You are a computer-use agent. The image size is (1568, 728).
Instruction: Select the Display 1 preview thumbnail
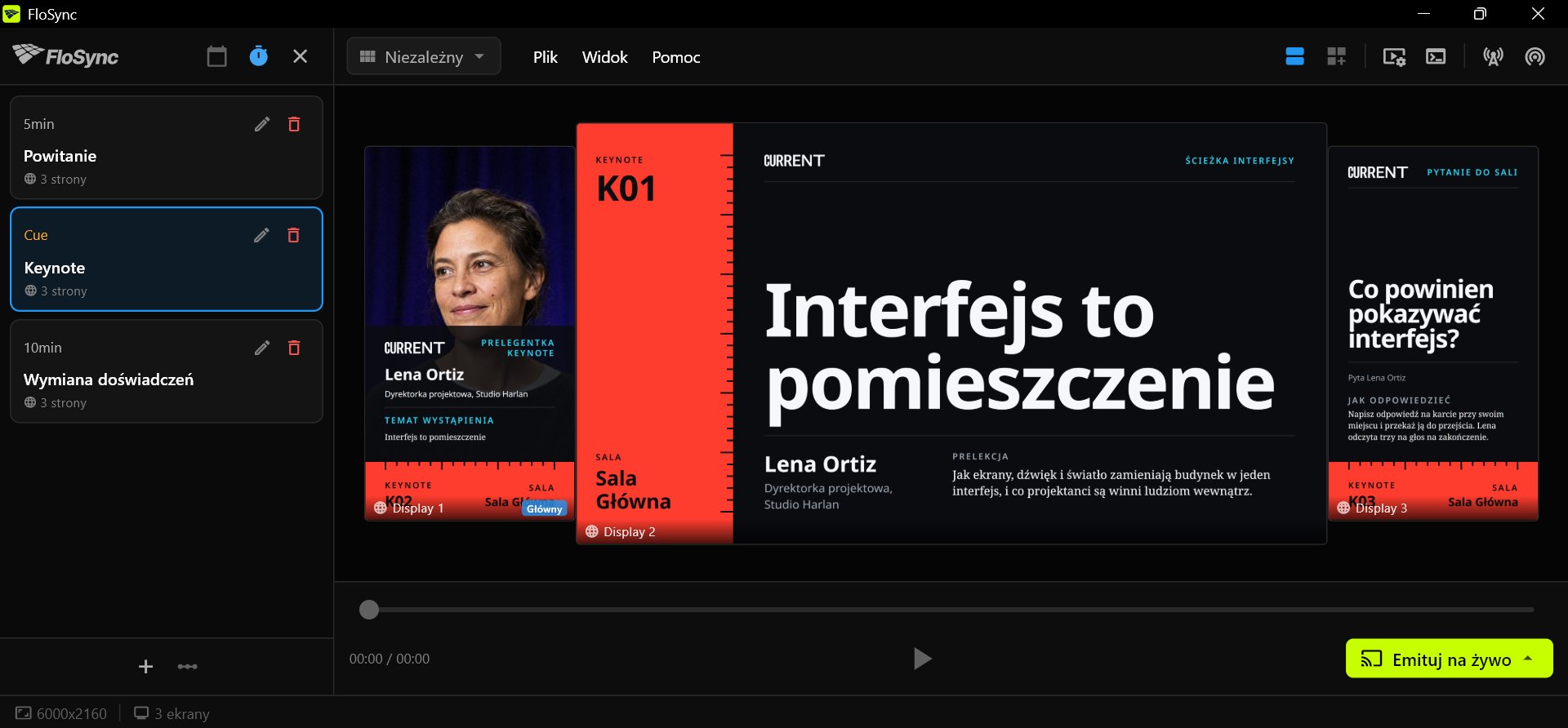pos(470,333)
